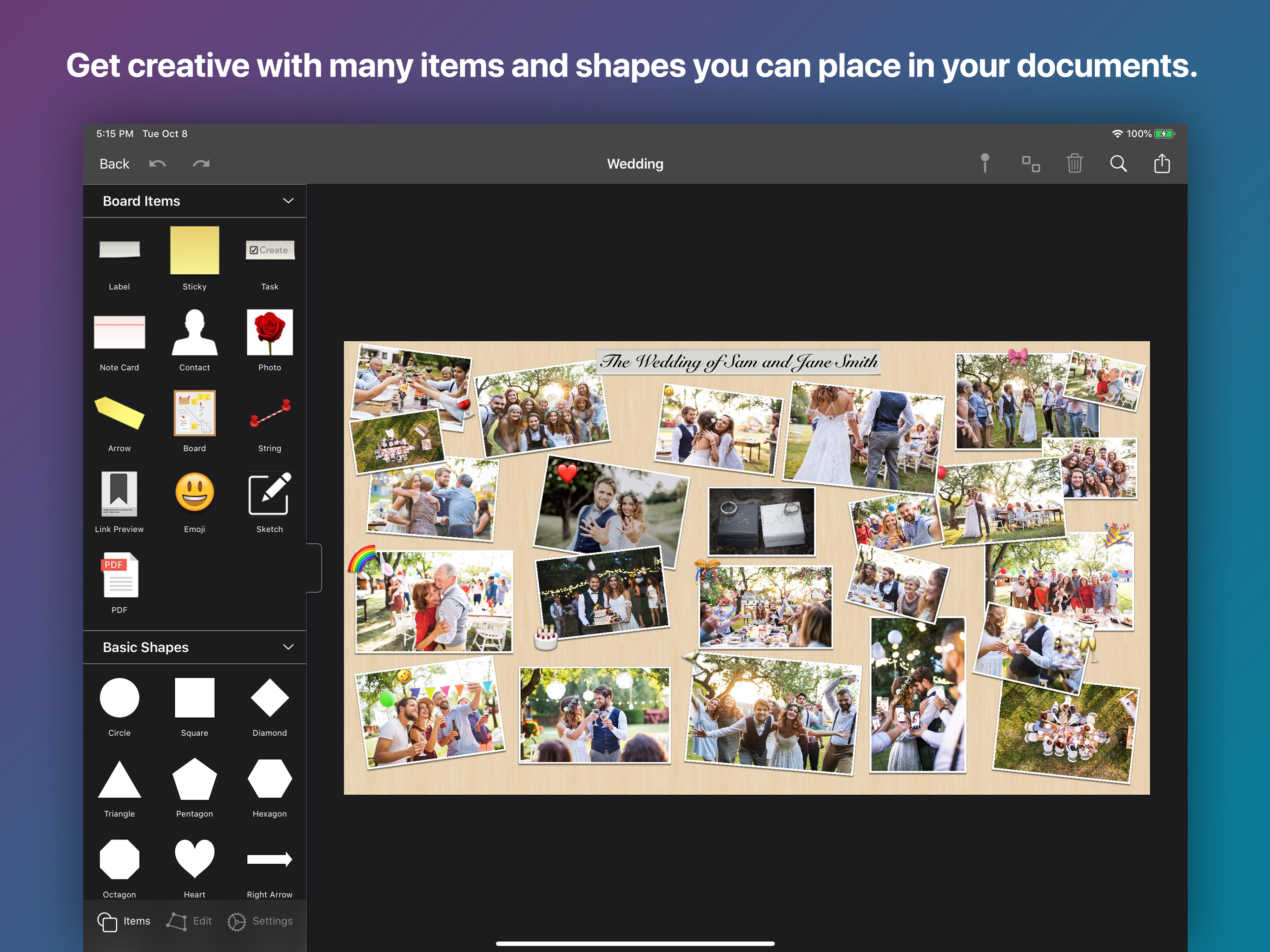This screenshot has height=952, width=1270.
Task: Select the Task checkbox item
Action: point(269,251)
